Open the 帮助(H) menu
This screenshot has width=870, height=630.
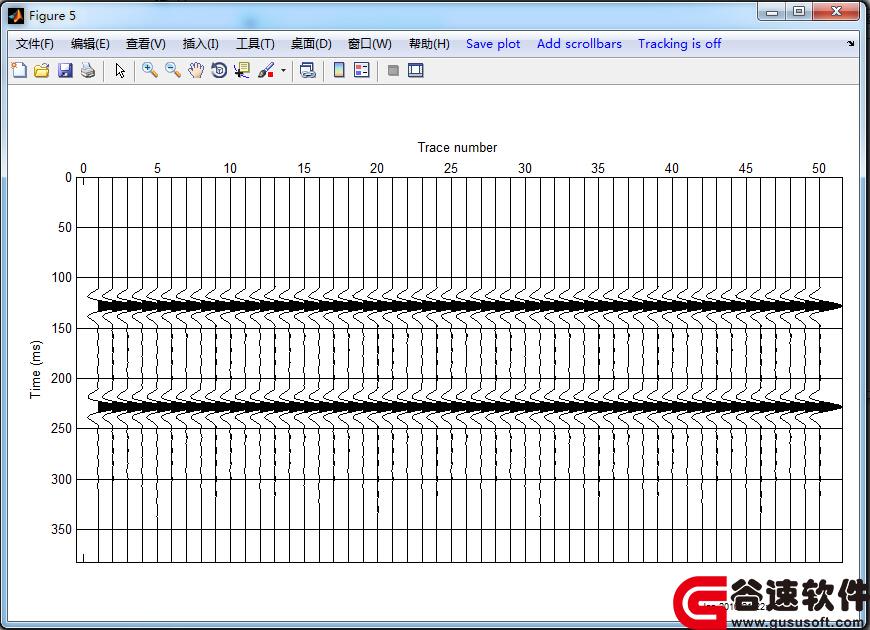429,44
